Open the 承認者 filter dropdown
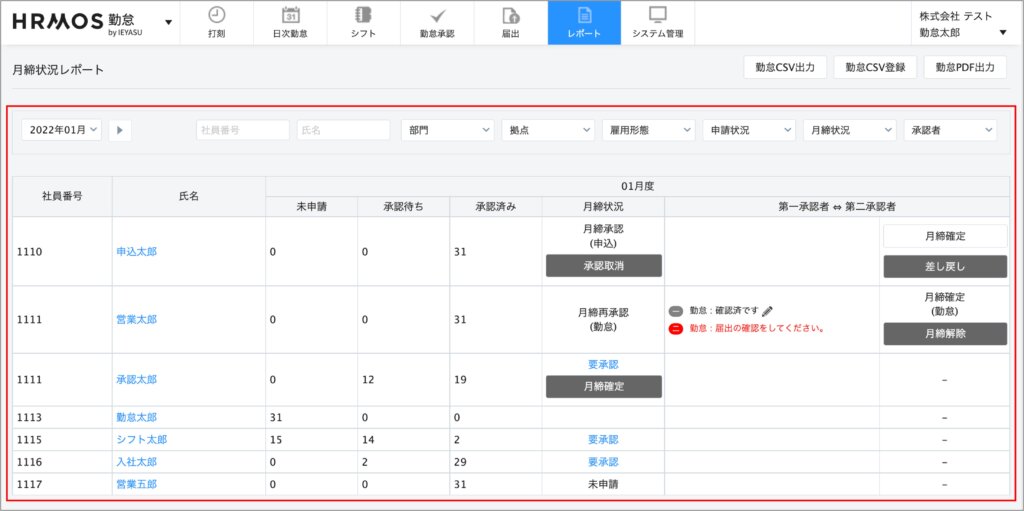The height and width of the screenshot is (511, 1024). (x=949, y=130)
